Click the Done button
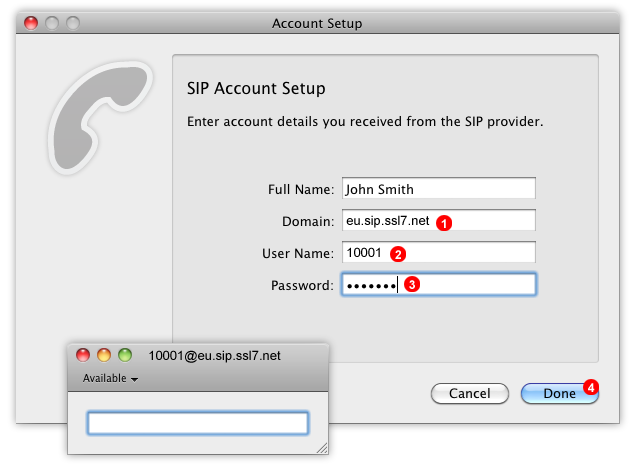 [x=560, y=393]
